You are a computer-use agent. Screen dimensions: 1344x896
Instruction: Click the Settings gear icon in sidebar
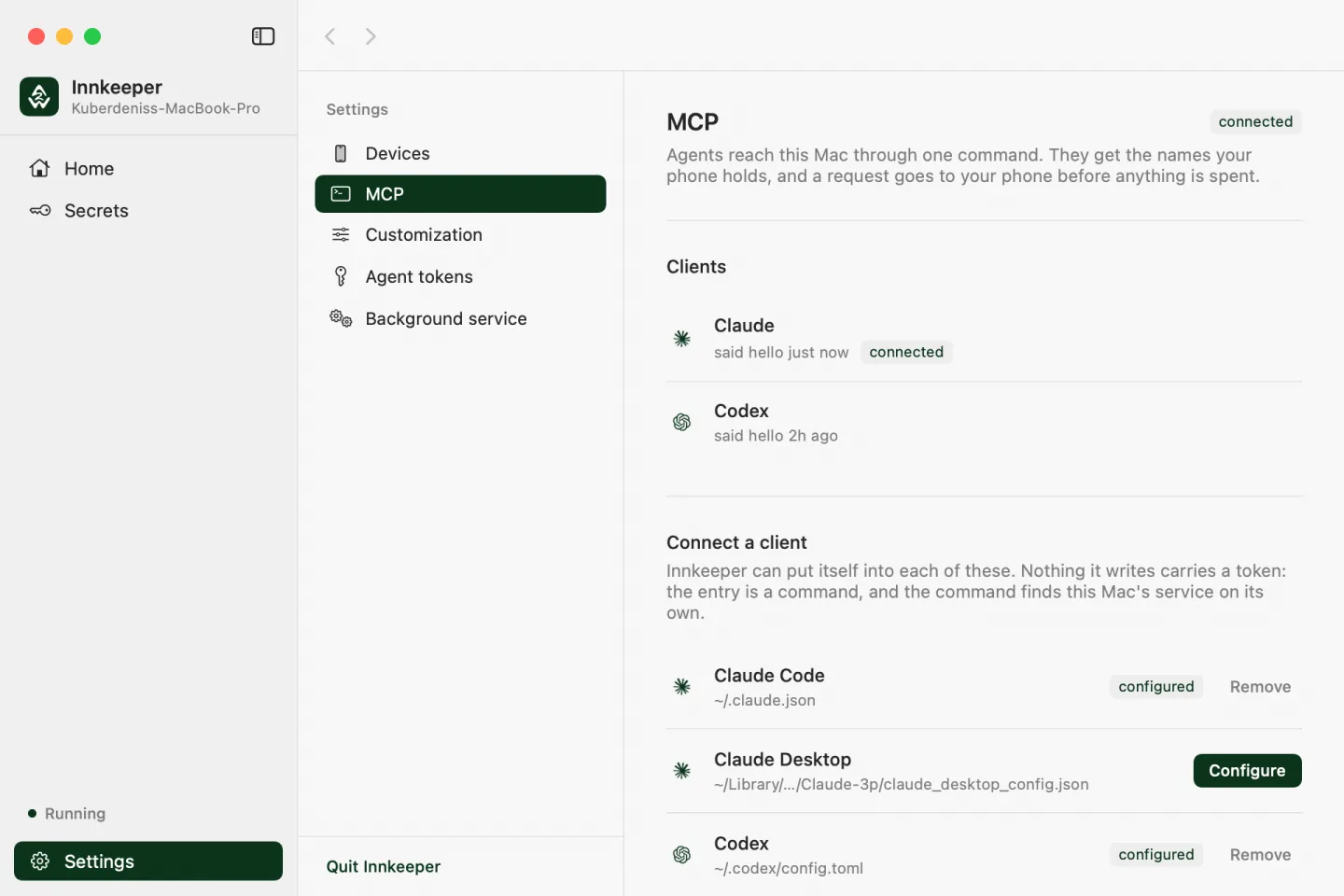pyautogui.click(x=39, y=861)
